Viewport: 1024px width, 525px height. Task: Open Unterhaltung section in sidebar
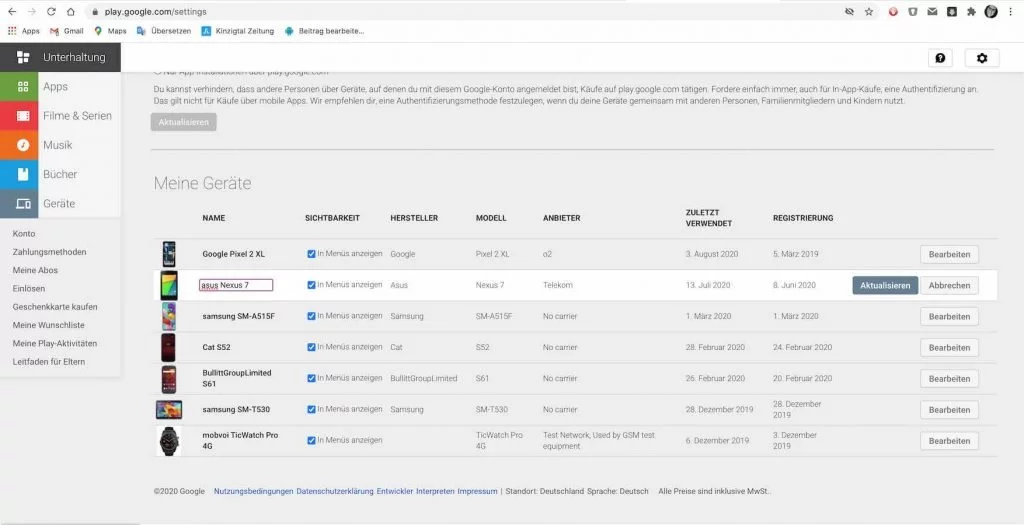point(60,57)
